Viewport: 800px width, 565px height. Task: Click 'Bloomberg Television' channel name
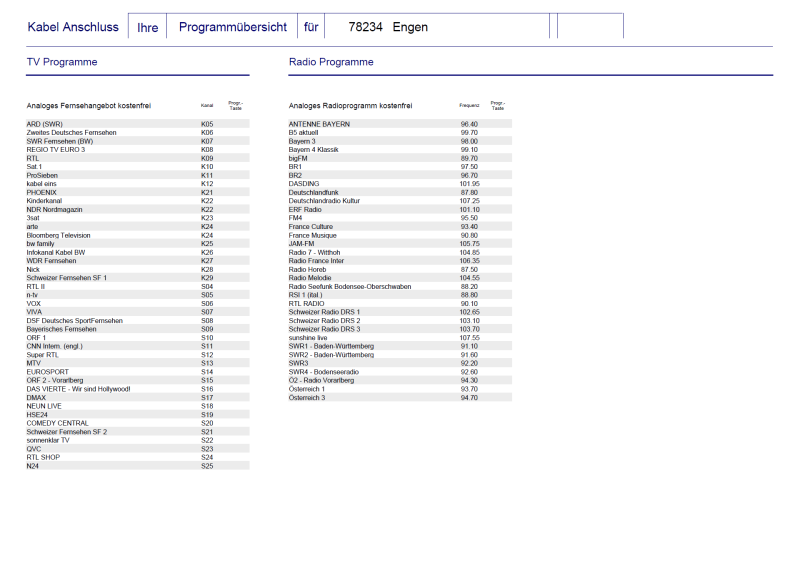click(58, 235)
